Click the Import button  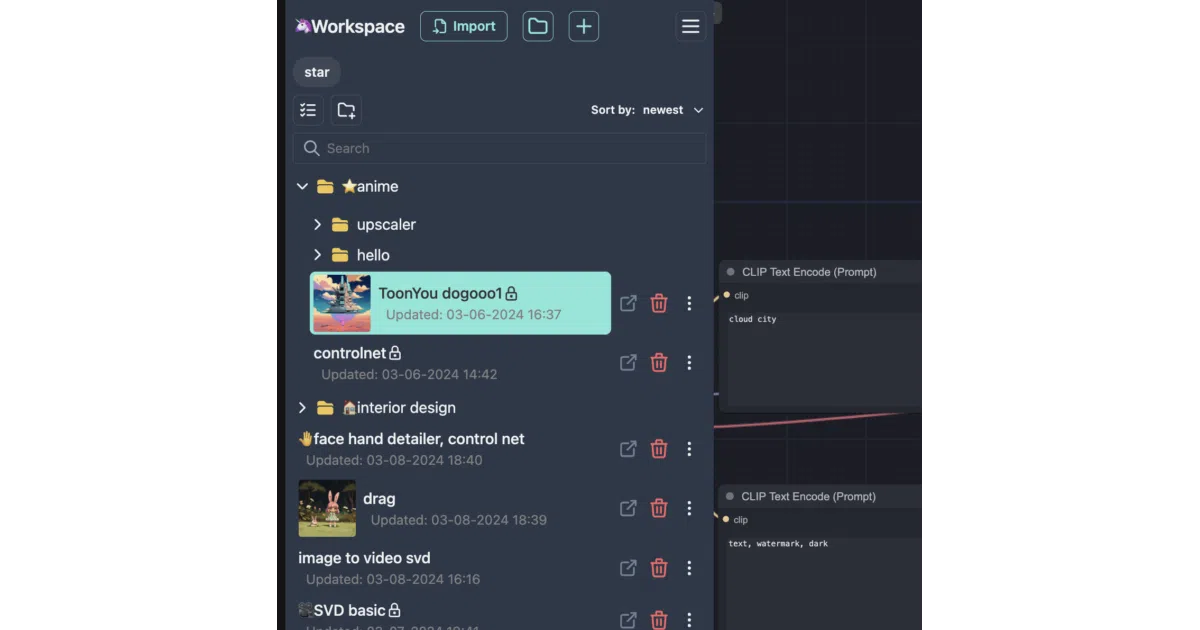click(463, 26)
